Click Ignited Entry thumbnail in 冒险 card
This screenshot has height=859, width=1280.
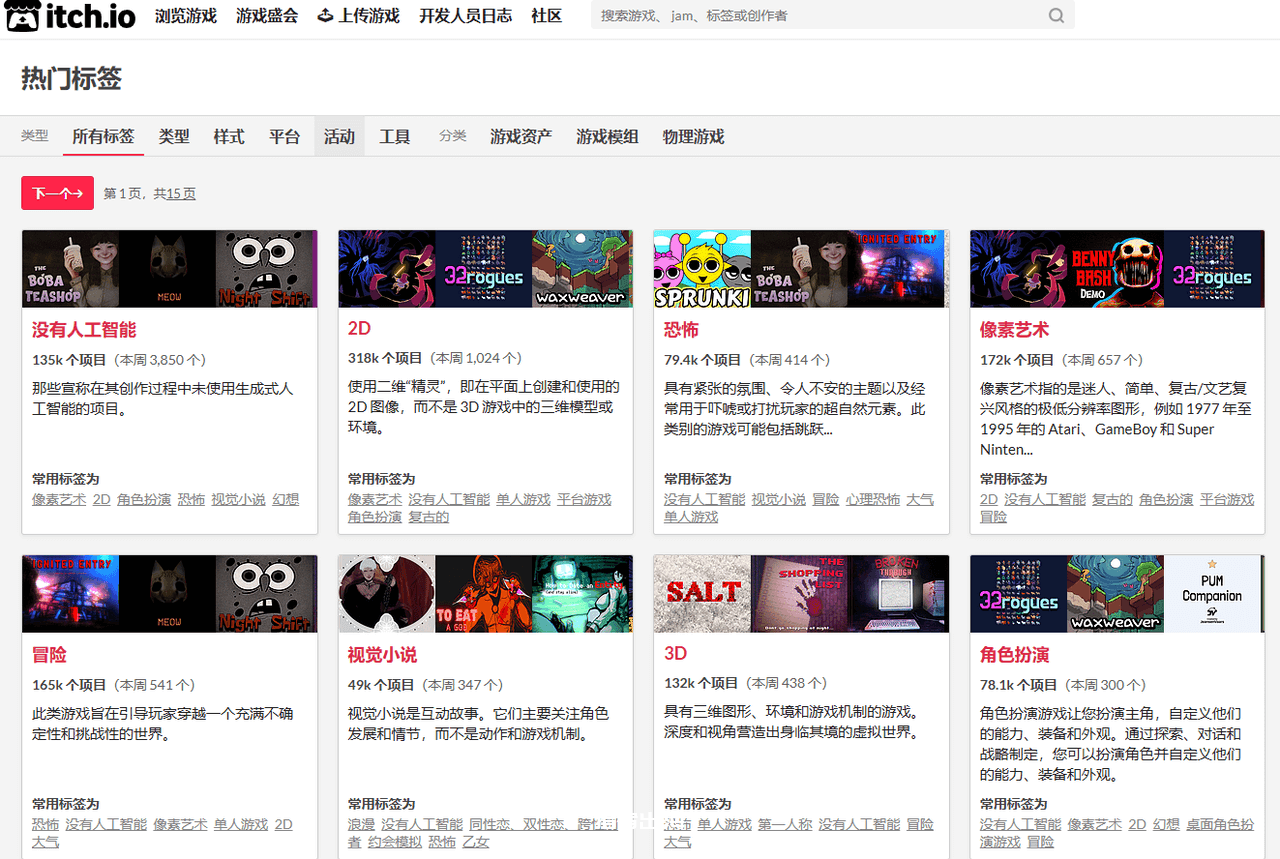70,594
